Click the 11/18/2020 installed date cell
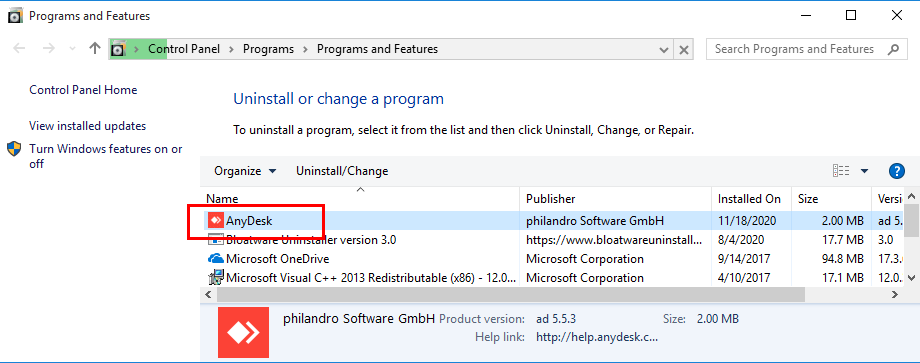 tap(747, 221)
